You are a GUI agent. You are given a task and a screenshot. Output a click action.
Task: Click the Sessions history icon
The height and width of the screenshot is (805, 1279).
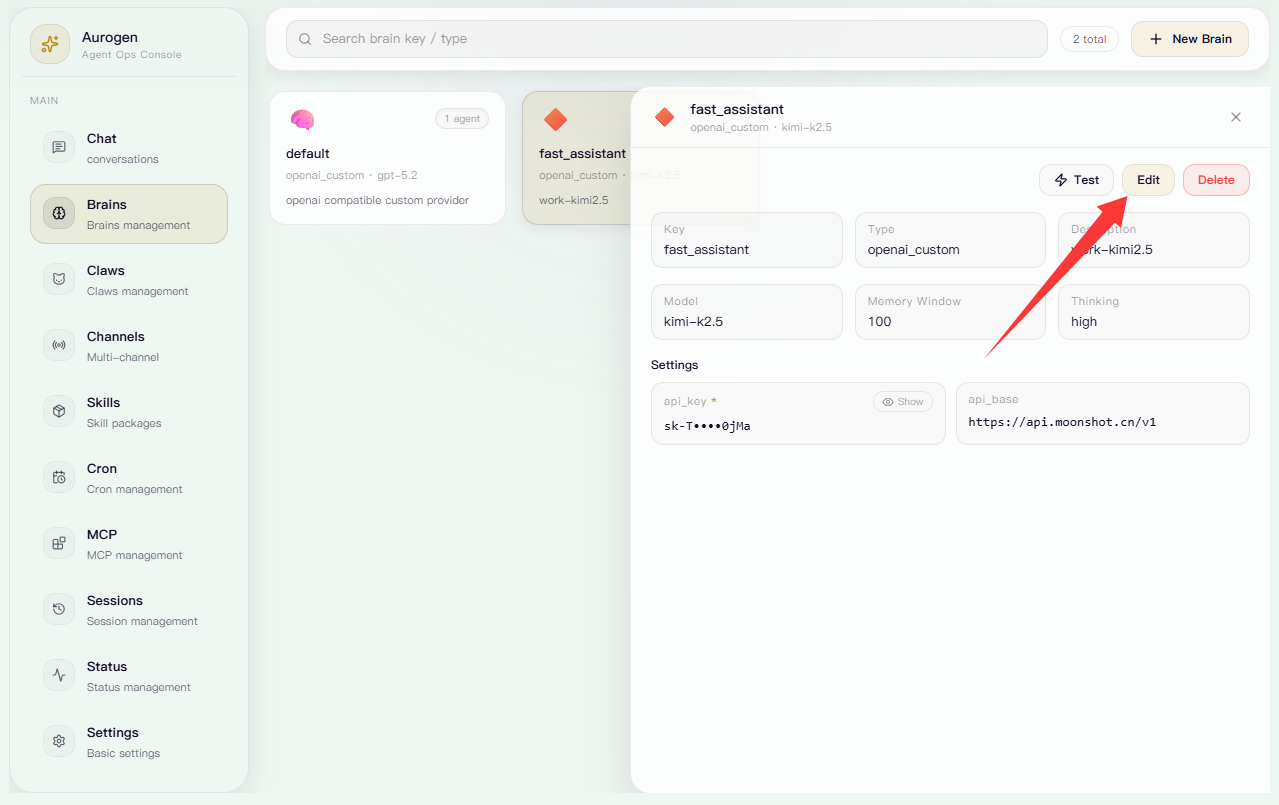[59, 610]
